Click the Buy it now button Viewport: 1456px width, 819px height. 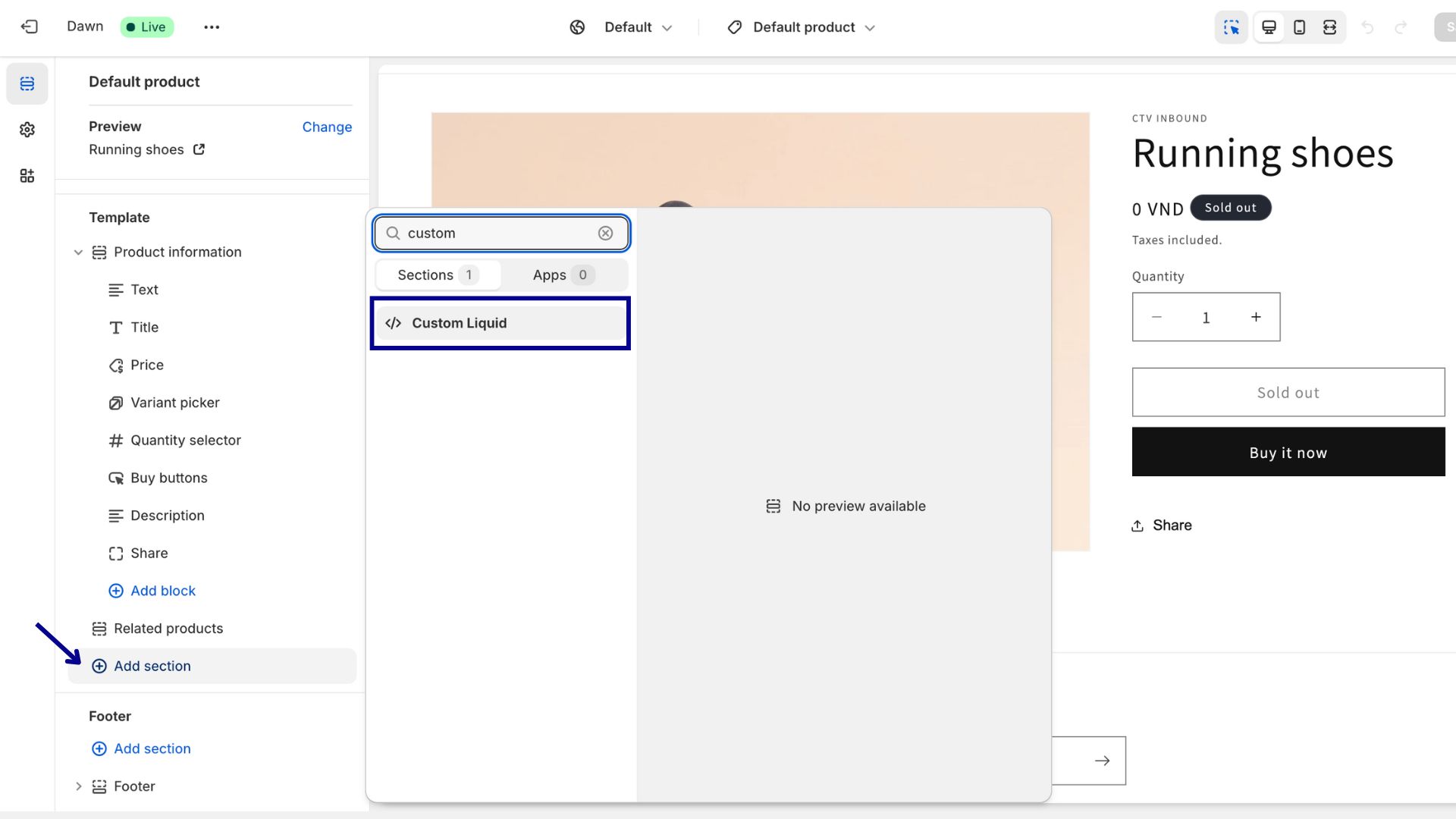[x=1288, y=452]
